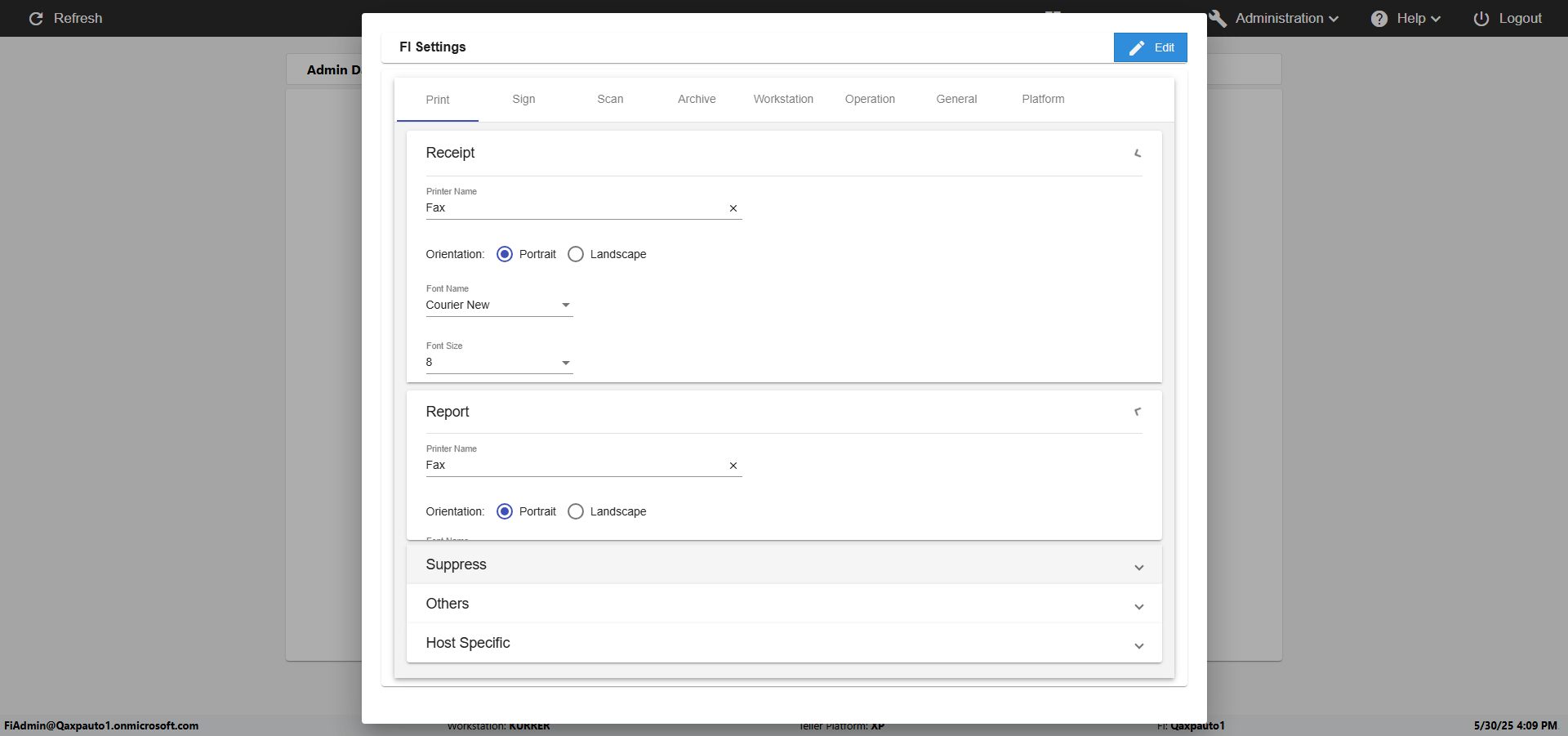
Task: Switch to the Scan tab
Action: click(610, 100)
